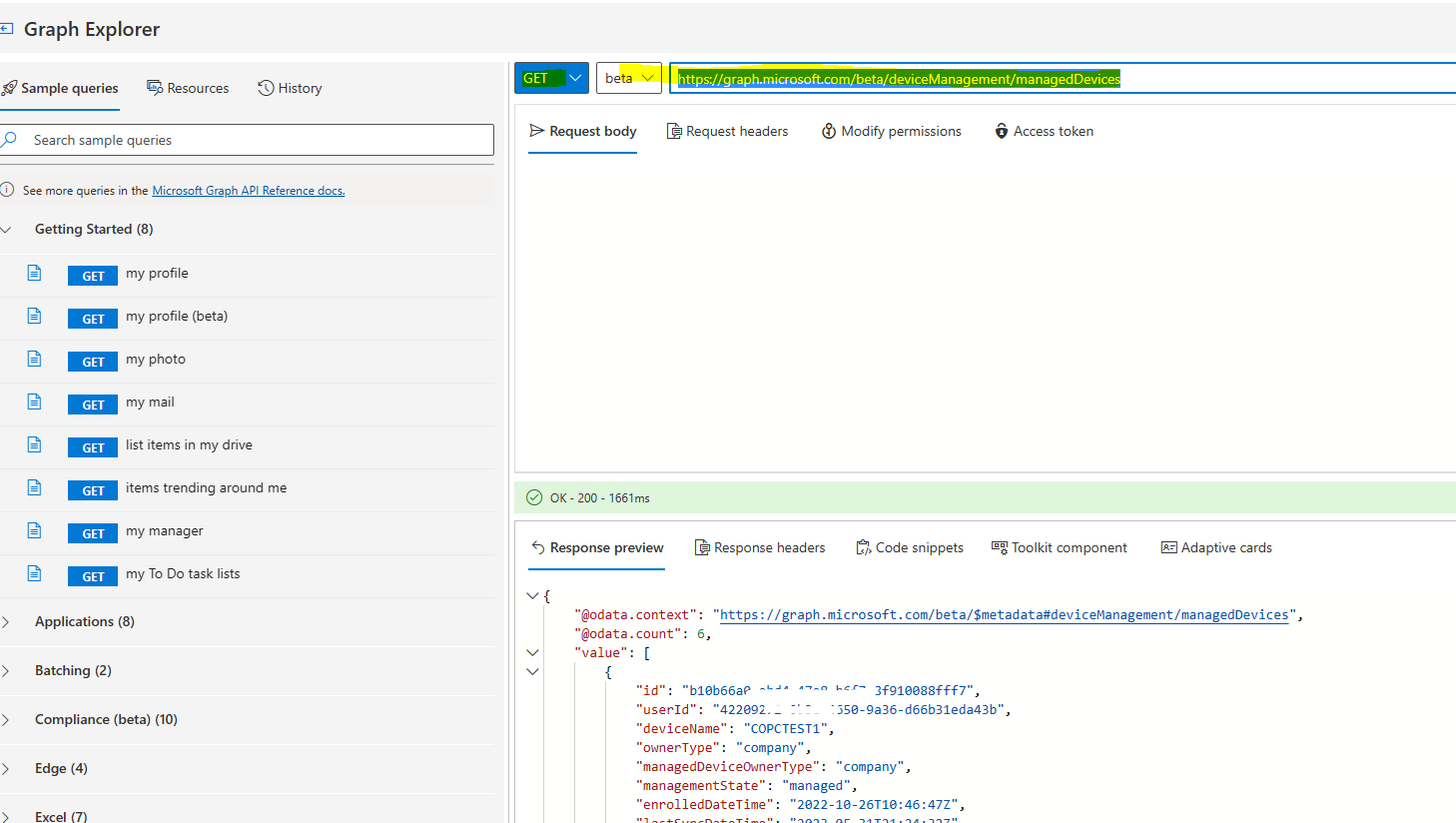
Task: Select the Response headers tab
Action: click(x=760, y=547)
